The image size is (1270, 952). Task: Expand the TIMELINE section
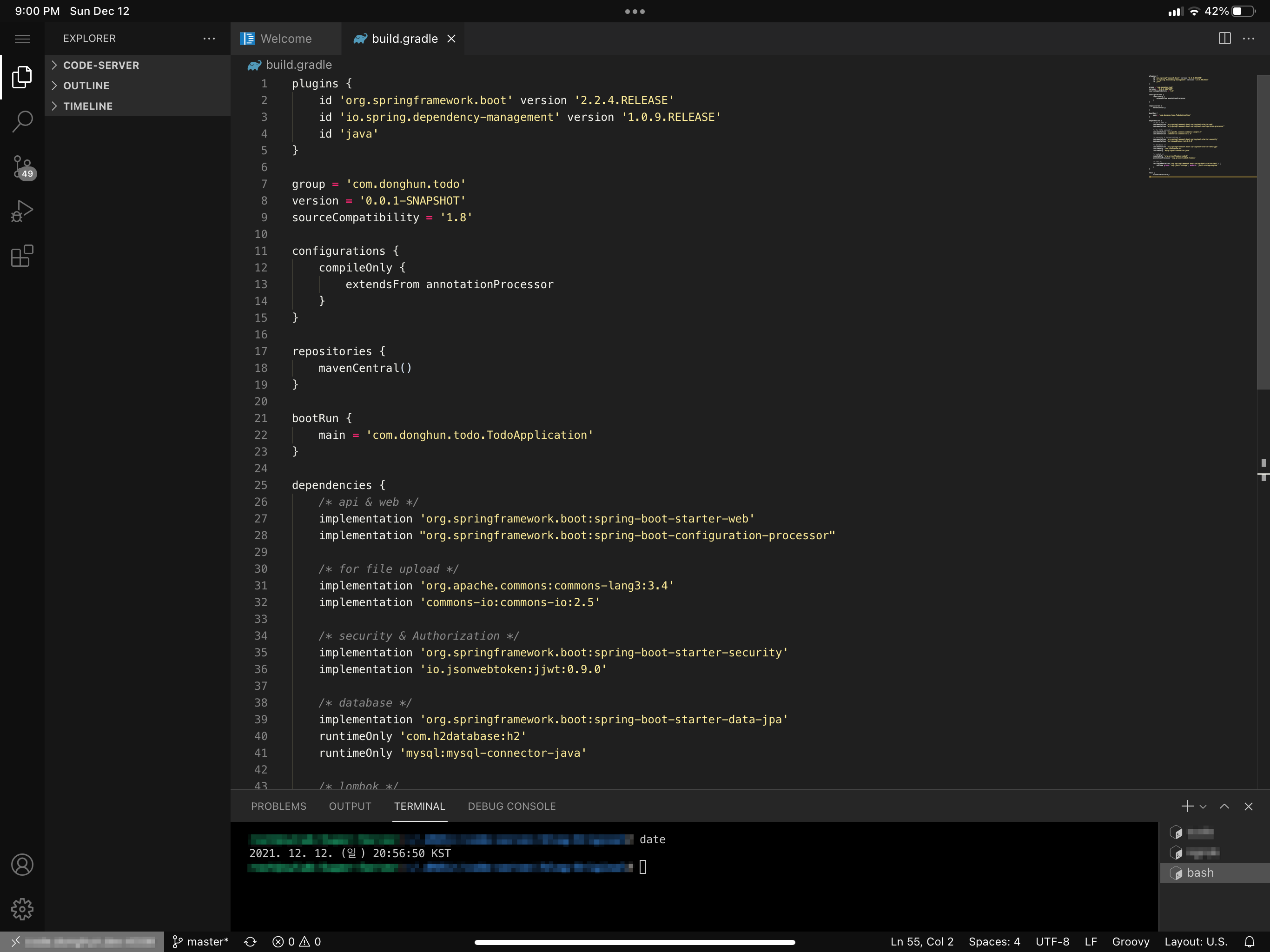pos(138,106)
